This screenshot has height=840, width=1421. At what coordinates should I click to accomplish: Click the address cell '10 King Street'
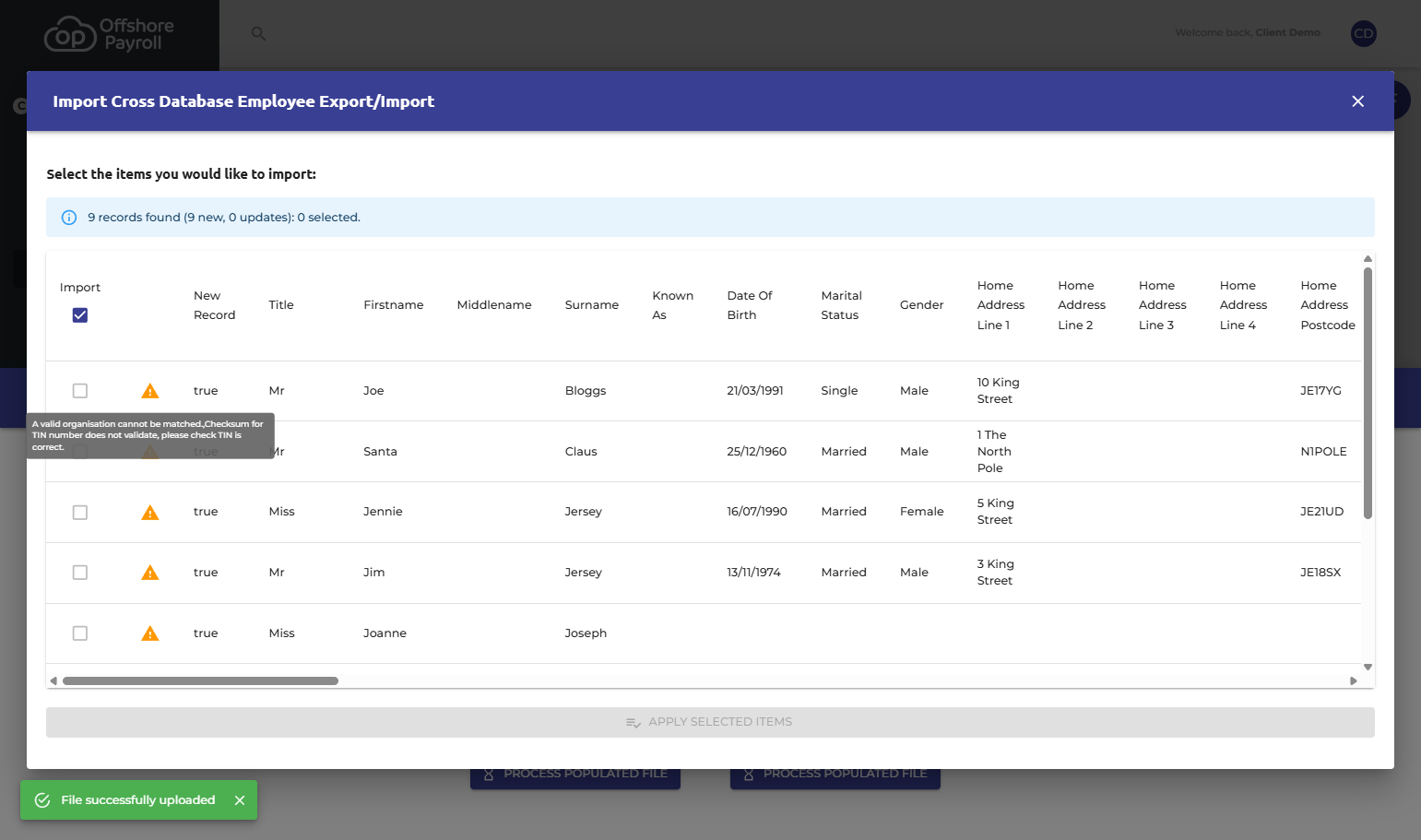(x=999, y=391)
